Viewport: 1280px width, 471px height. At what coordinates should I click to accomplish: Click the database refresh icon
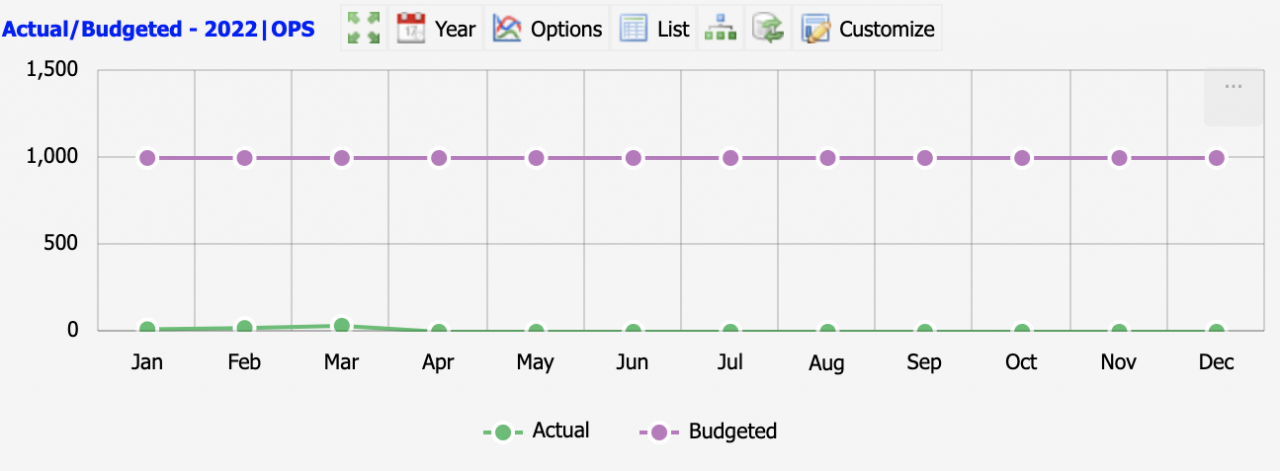tap(768, 28)
